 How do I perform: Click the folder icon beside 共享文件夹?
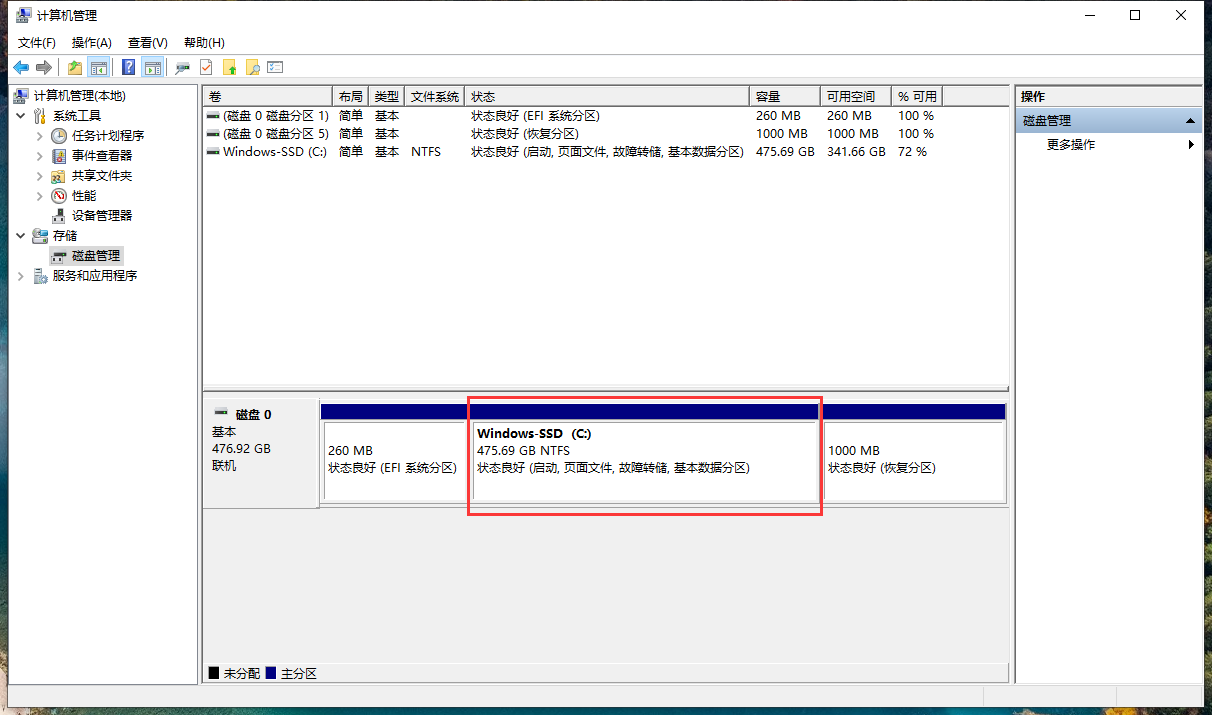[60, 176]
